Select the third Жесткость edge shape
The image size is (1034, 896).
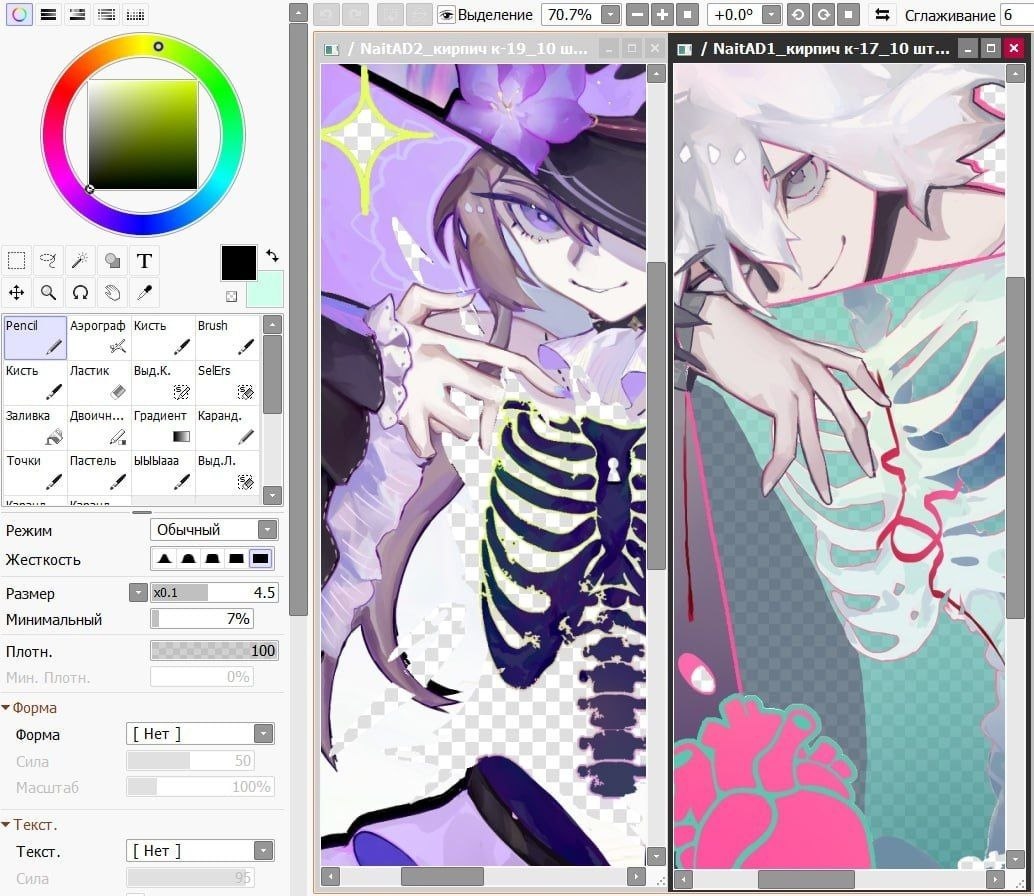[x=212, y=559]
